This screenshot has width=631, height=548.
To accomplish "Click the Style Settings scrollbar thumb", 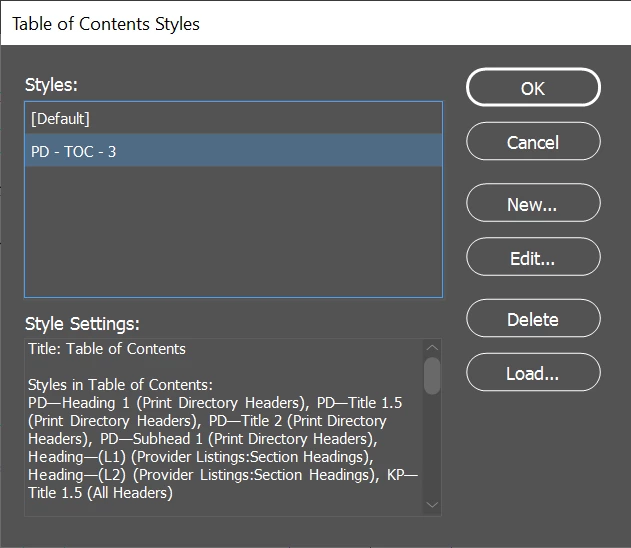I will (432, 375).
